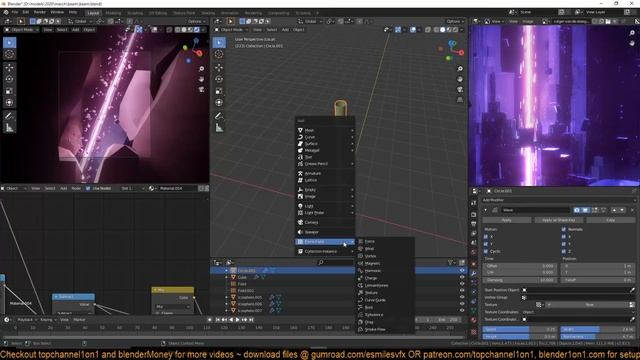Select the Measure tool in center viewport toolbar
Screen dimensions: 640x360
pos(219,128)
